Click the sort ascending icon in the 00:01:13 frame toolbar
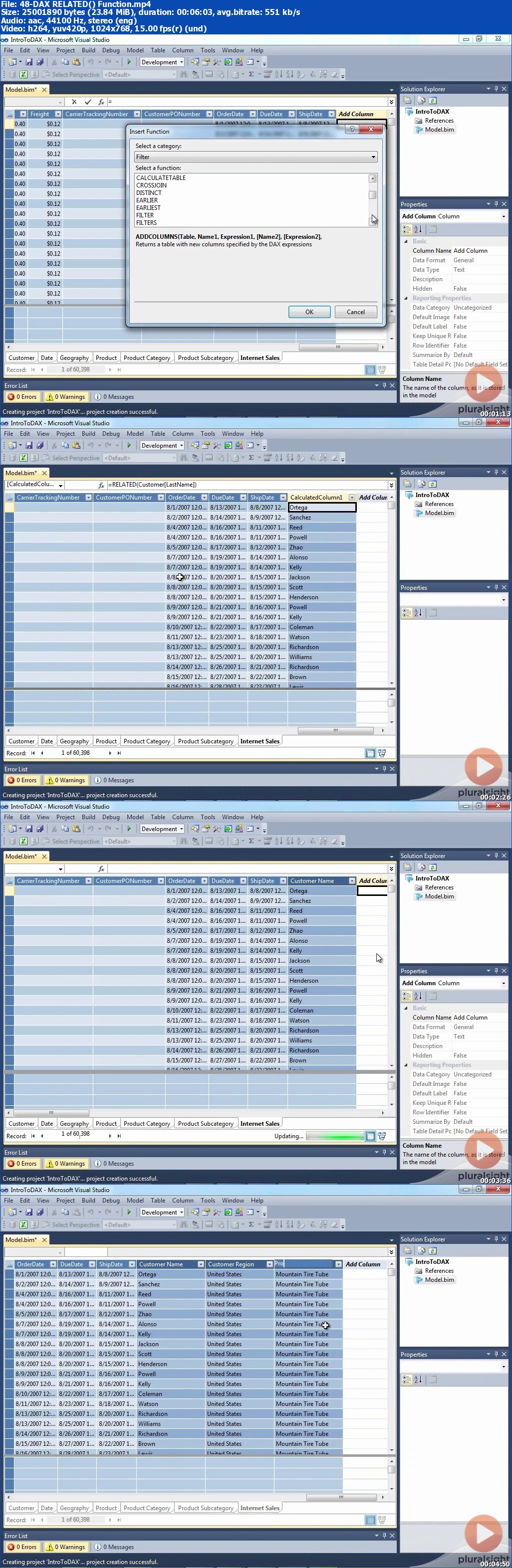The image size is (512, 1568). (278, 74)
